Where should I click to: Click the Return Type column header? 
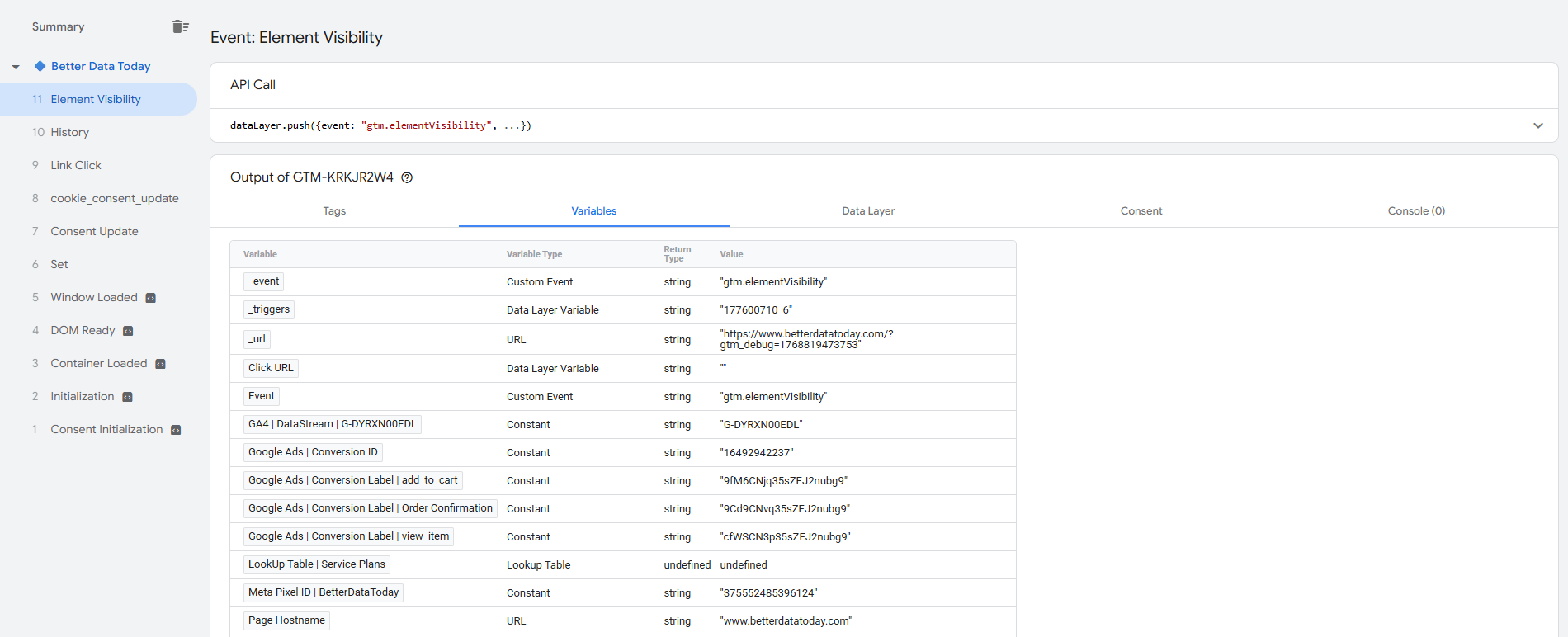[x=678, y=254]
